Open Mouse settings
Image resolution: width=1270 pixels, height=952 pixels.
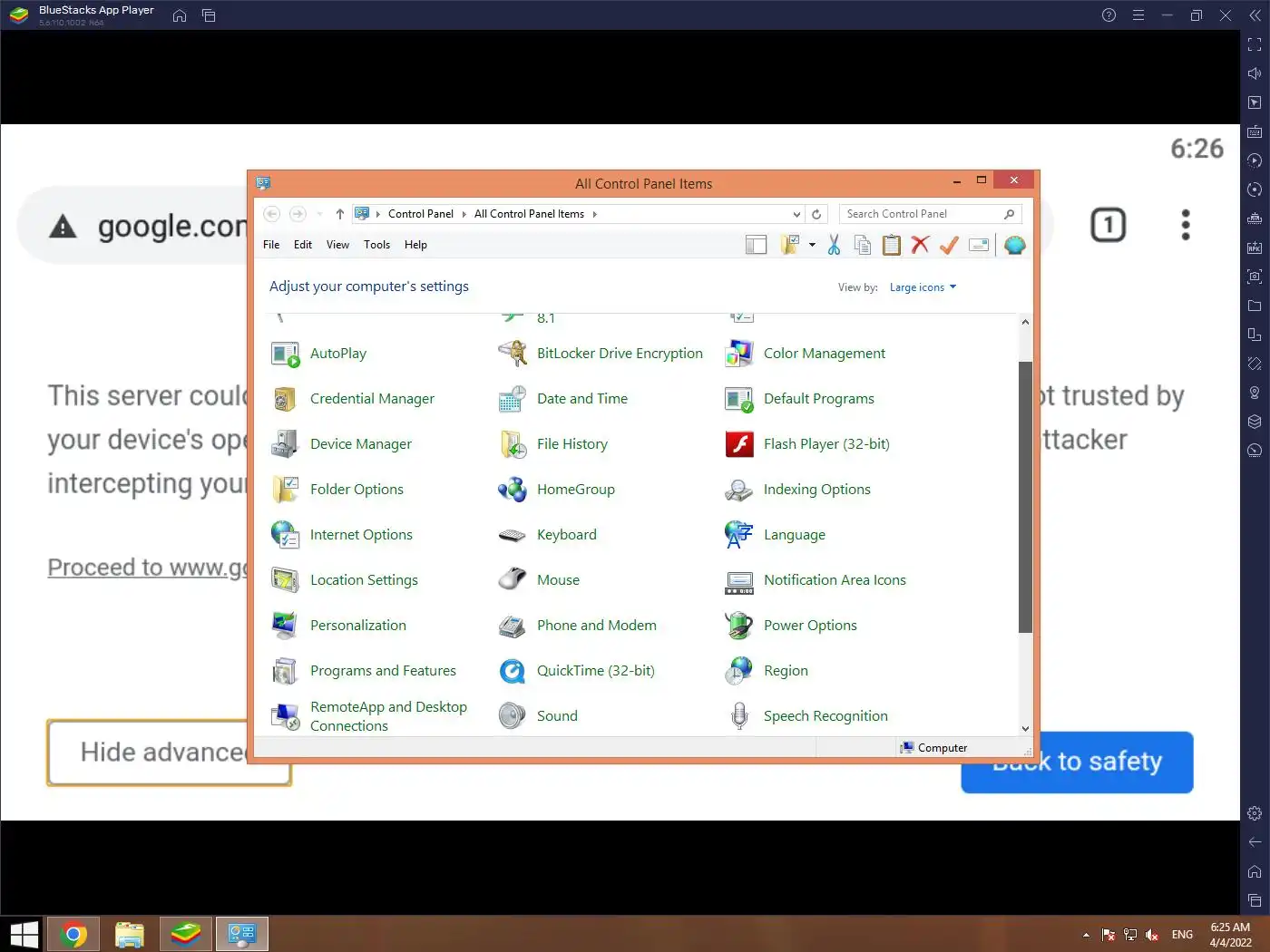tap(539, 580)
